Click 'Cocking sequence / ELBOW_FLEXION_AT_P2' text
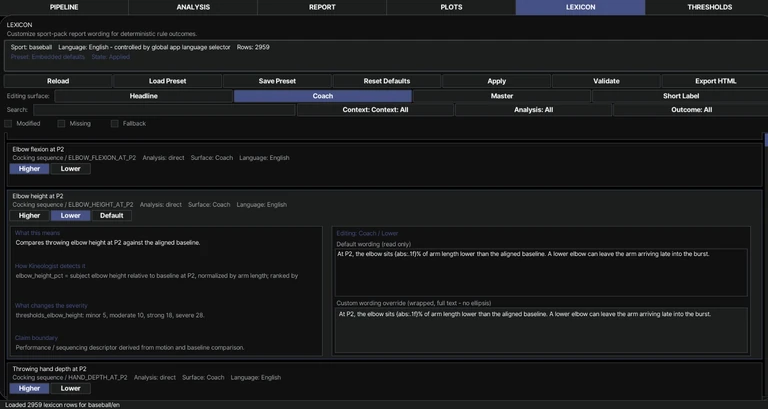The height and width of the screenshot is (409, 768). (x=74, y=158)
